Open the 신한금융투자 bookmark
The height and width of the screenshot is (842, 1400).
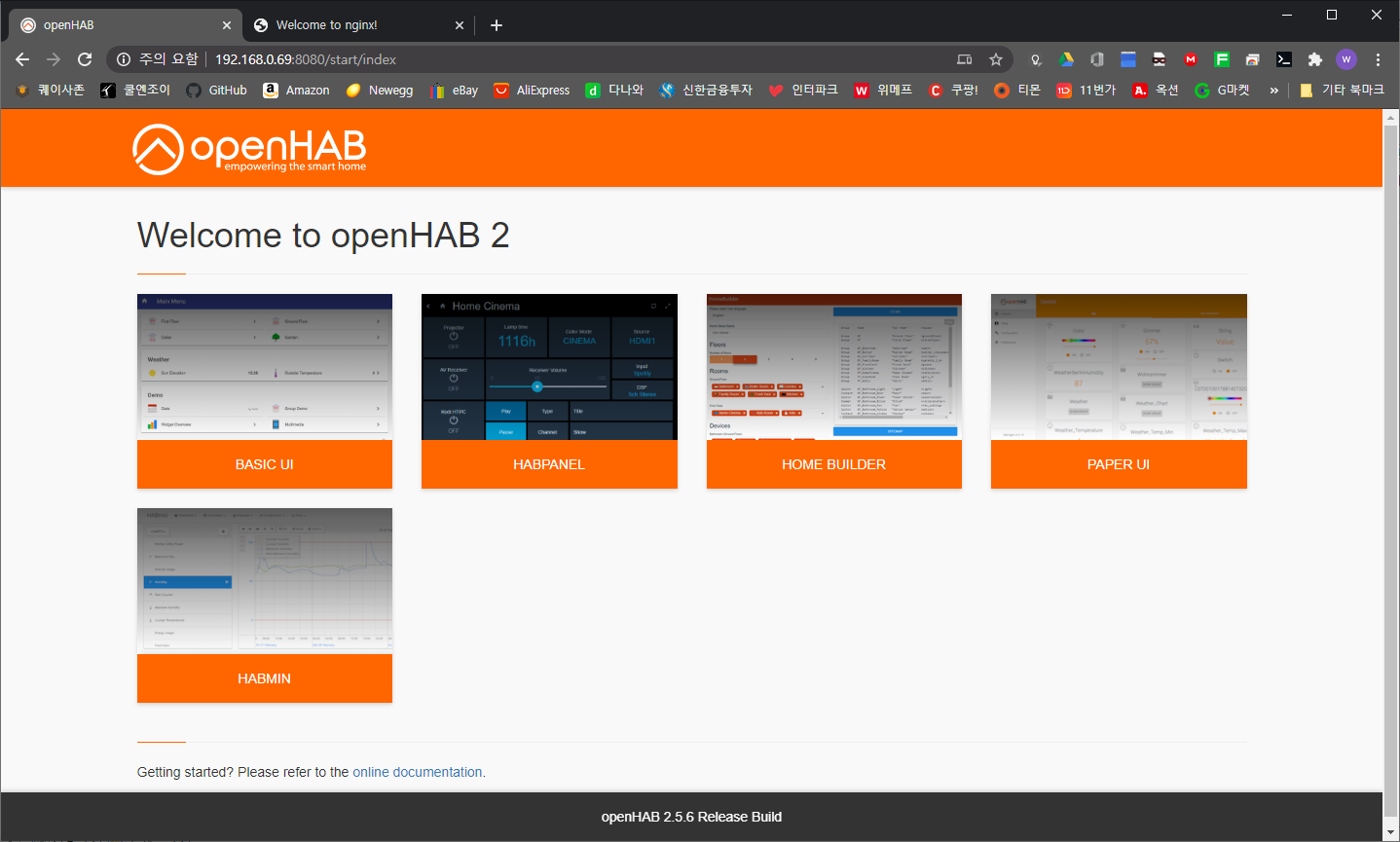[x=706, y=90]
